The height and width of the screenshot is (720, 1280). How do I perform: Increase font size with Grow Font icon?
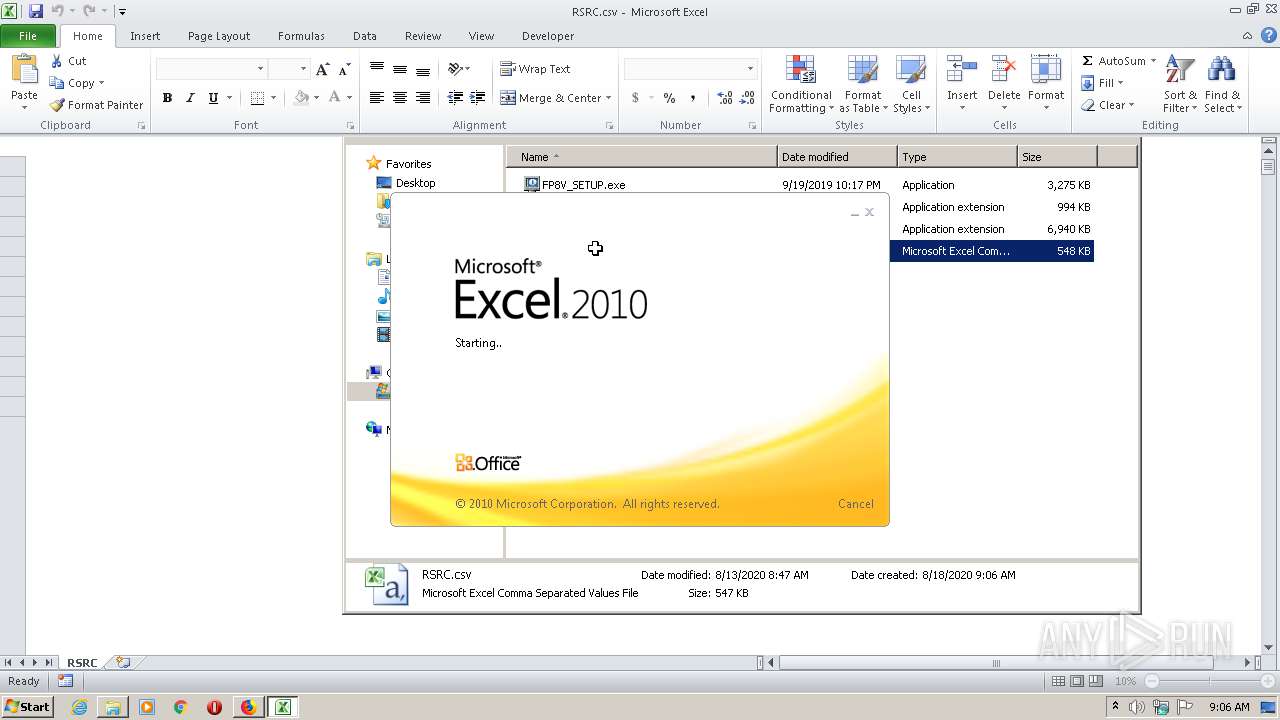coord(322,69)
